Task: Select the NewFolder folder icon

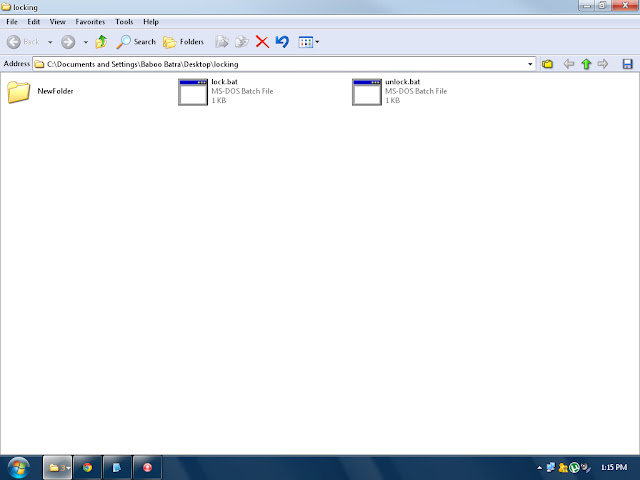Action: coord(19,91)
